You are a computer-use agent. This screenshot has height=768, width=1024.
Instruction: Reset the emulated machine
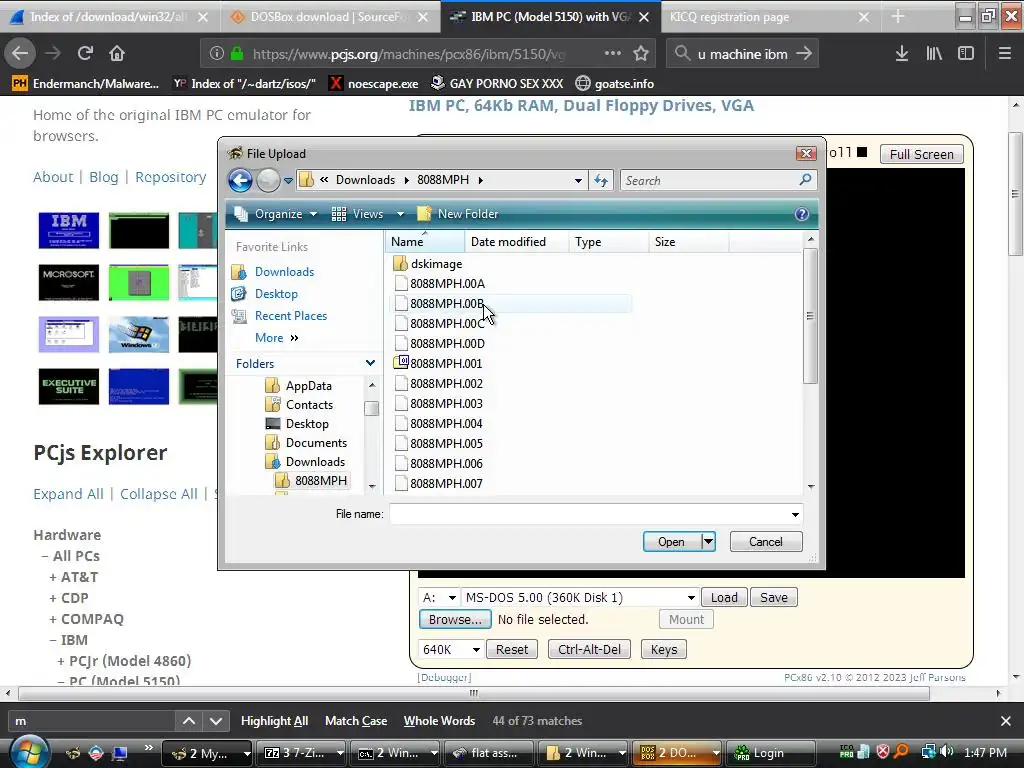(x=511, y=650)
